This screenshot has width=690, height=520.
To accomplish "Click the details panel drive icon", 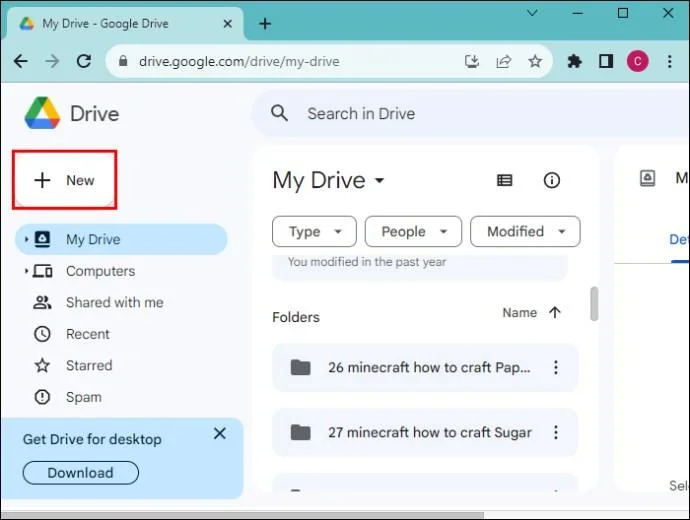I will click(x=647, y=178).
